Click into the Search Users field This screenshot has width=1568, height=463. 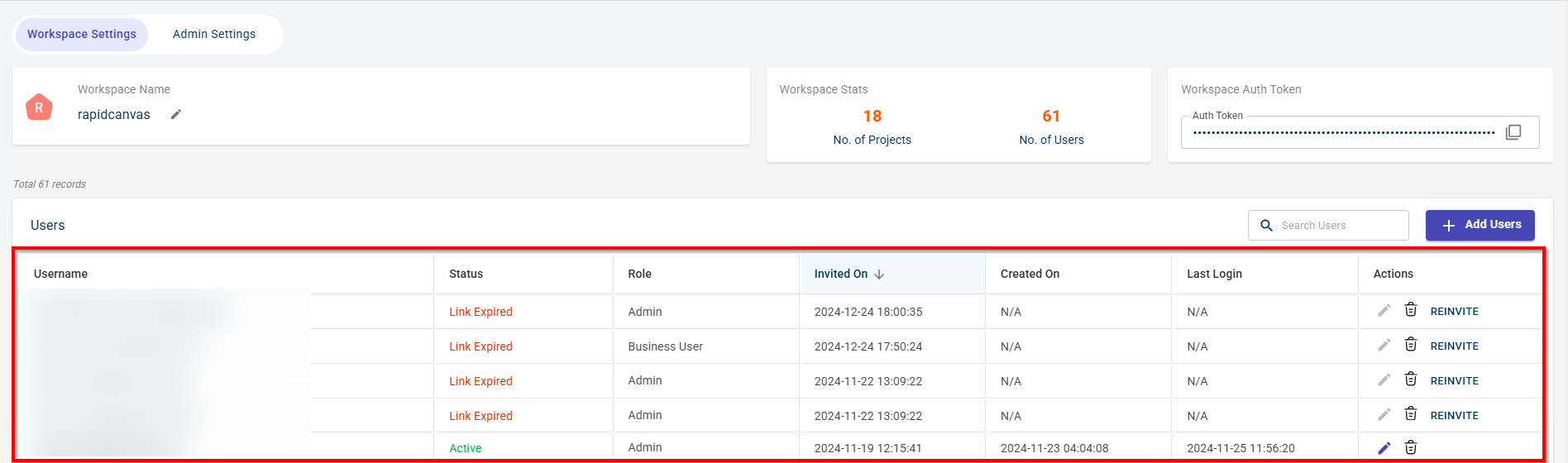[x=1340, y=225]
